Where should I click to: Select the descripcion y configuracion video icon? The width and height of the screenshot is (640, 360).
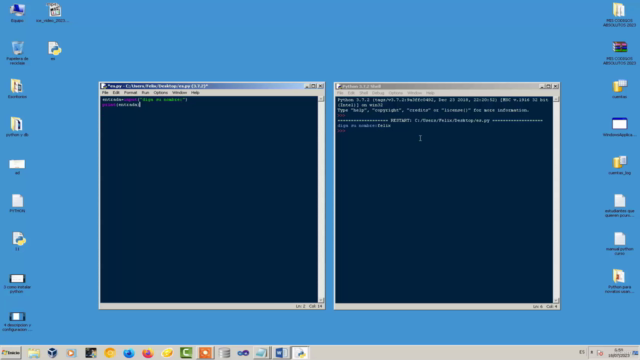point(17,321)
